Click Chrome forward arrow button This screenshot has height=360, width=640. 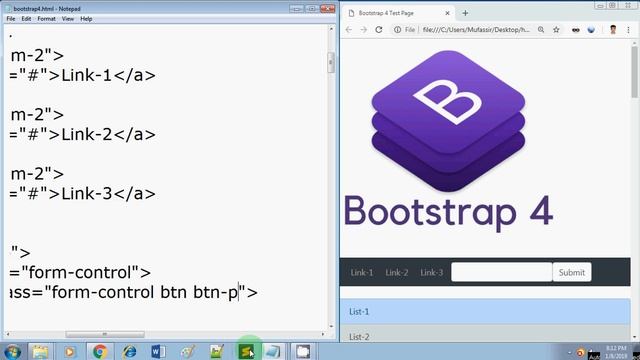coord(363,30)
